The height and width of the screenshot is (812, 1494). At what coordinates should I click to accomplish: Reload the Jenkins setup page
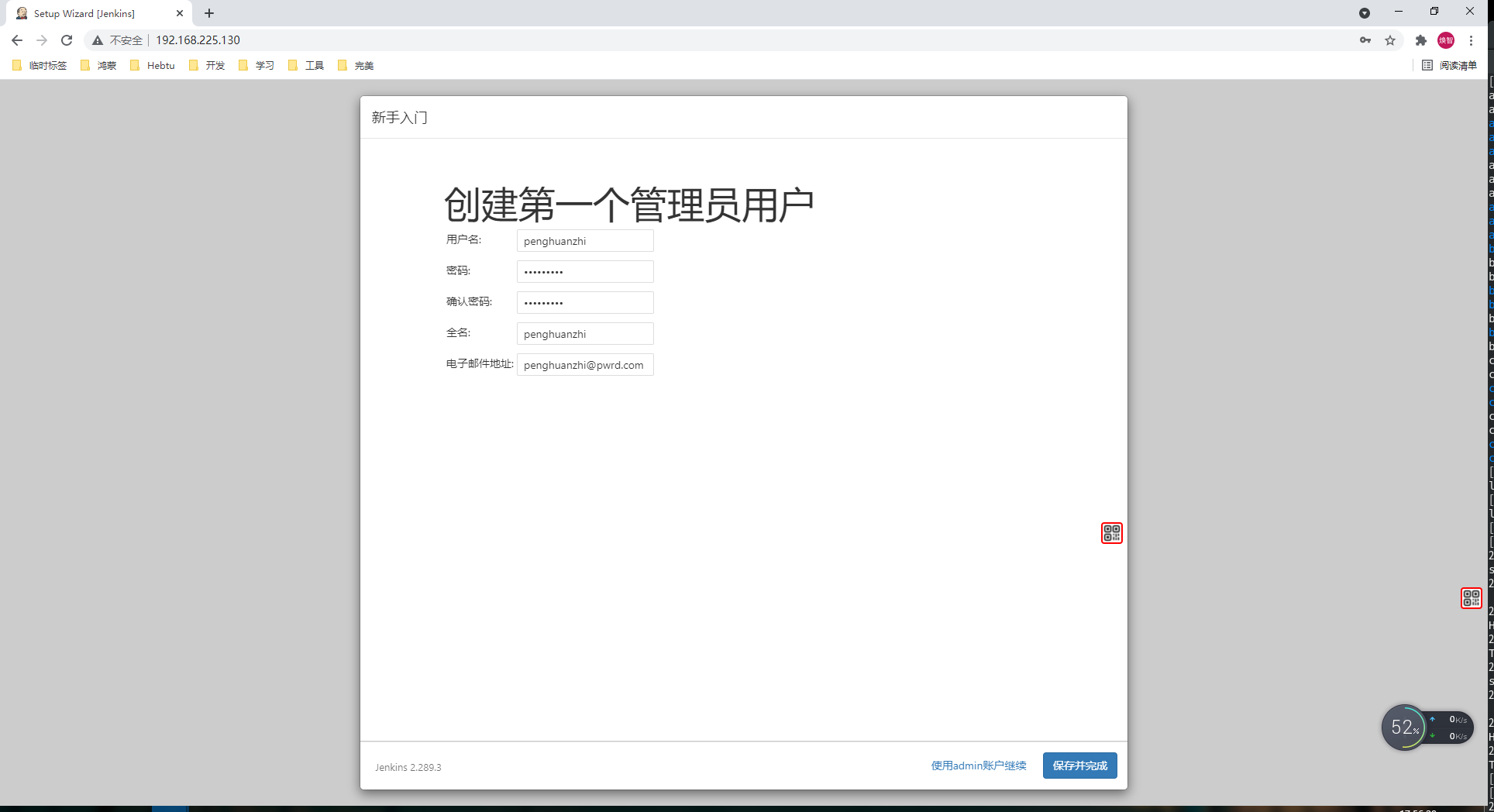click(x=67, y=40)
